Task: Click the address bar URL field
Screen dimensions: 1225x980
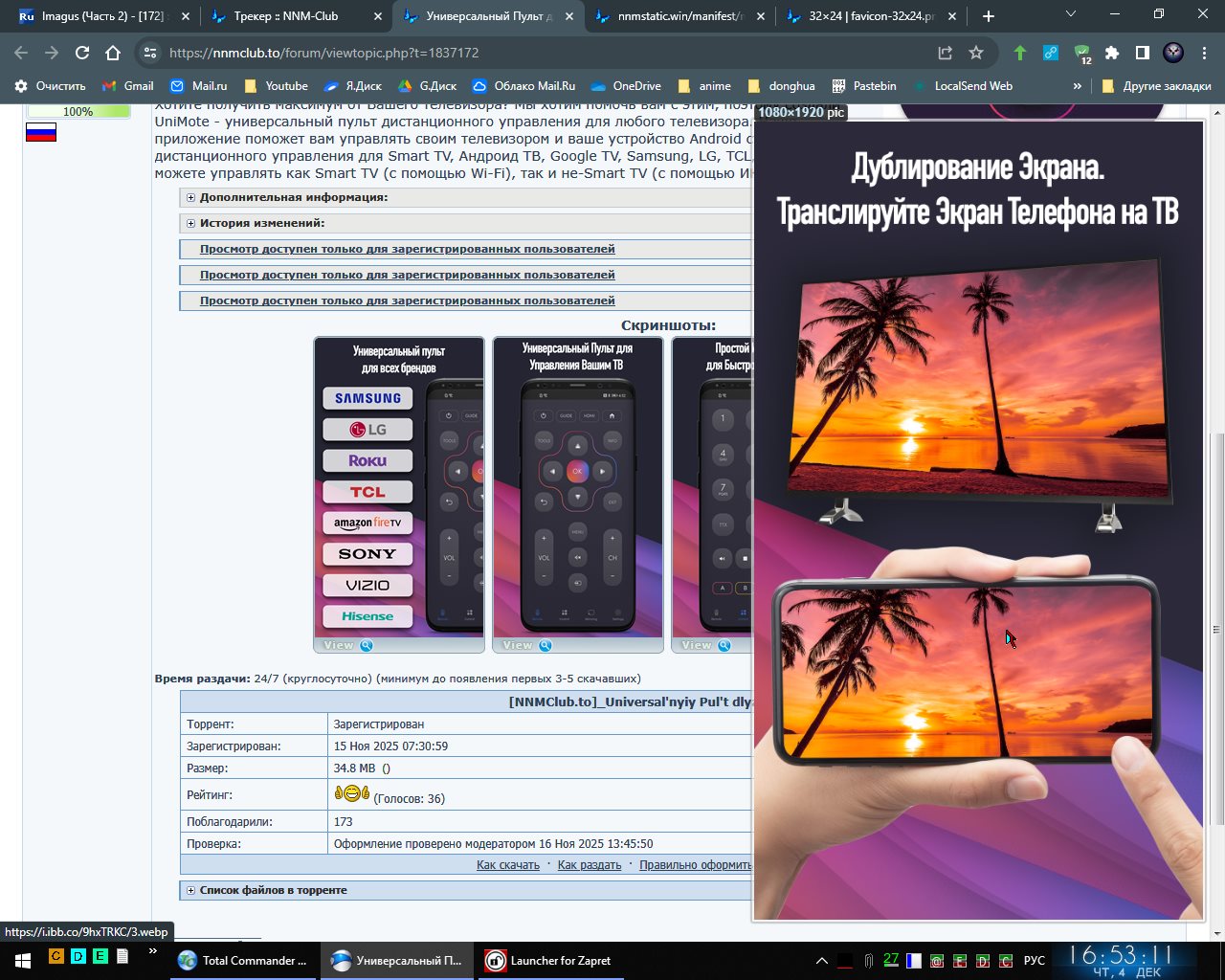Action: click(536, 53)
